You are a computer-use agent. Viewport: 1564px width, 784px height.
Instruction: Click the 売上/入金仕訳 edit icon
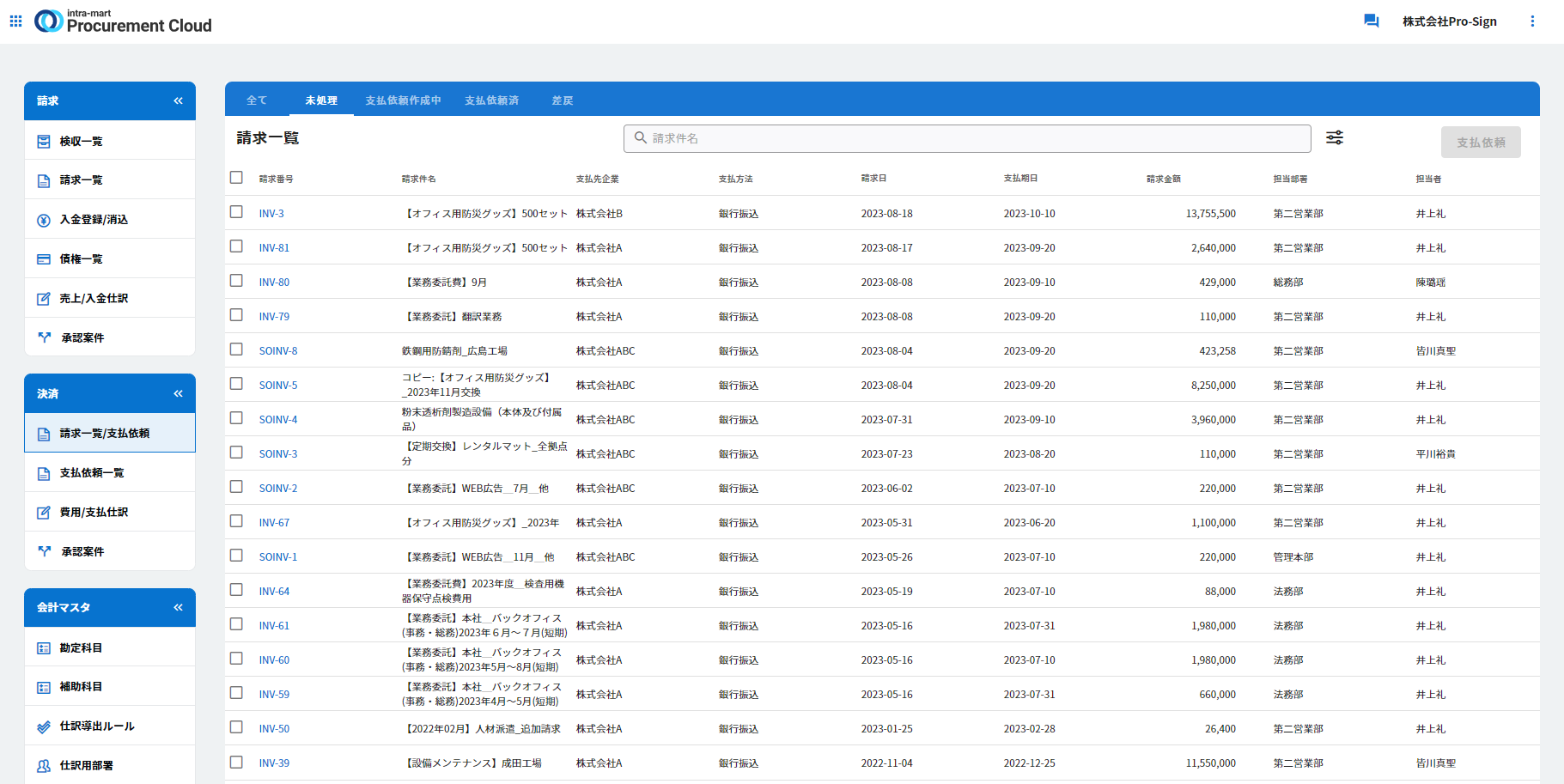coord(44,299)
